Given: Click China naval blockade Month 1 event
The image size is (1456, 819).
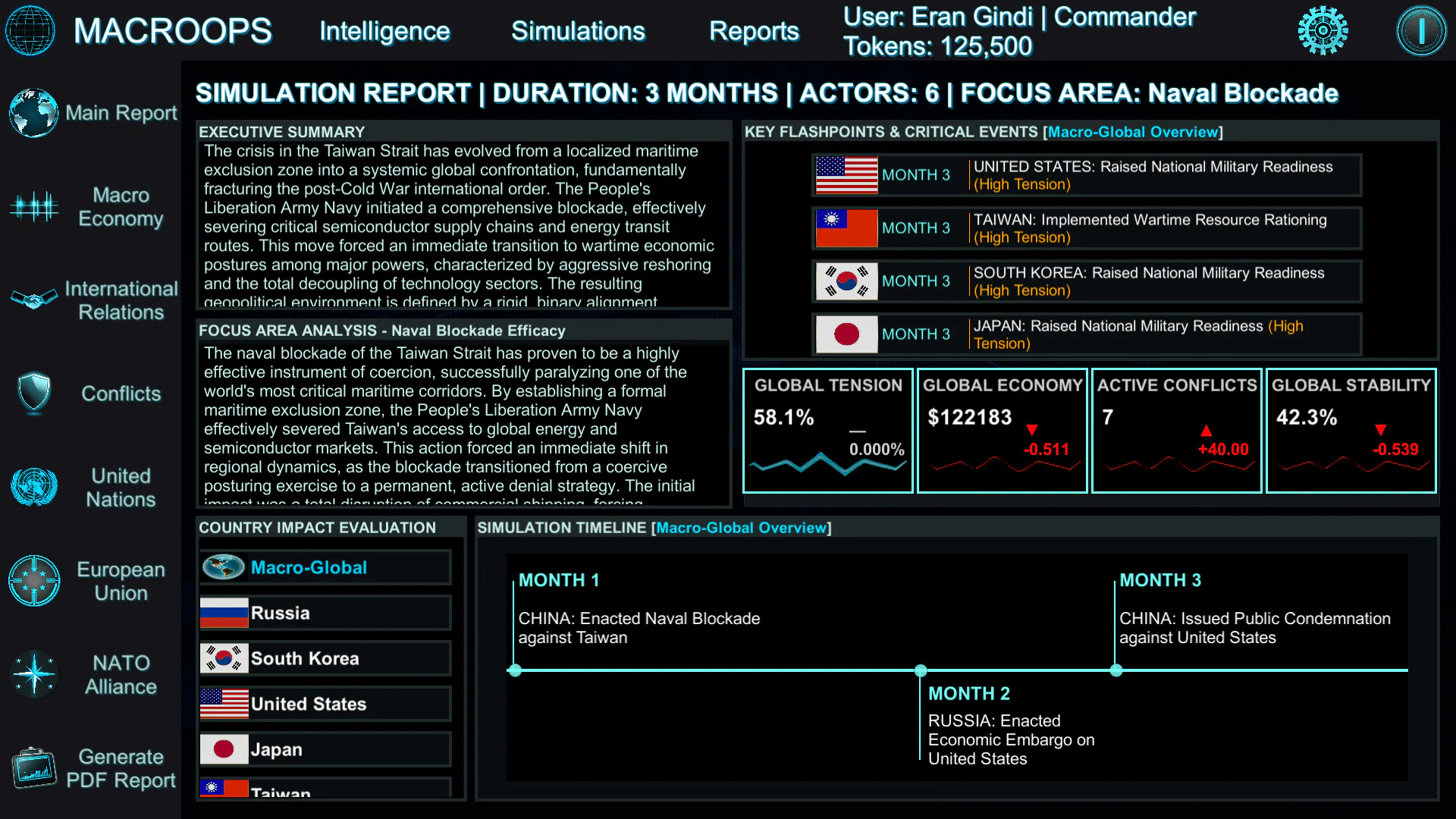Looking at the screenshot, I should click(x=639, y=628).
